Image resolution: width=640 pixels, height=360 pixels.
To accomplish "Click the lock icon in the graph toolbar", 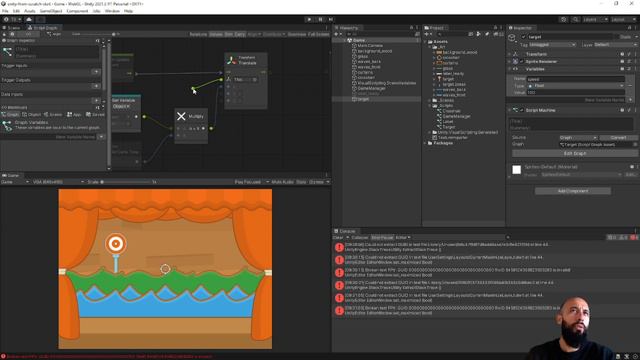I will coord(4,34).
